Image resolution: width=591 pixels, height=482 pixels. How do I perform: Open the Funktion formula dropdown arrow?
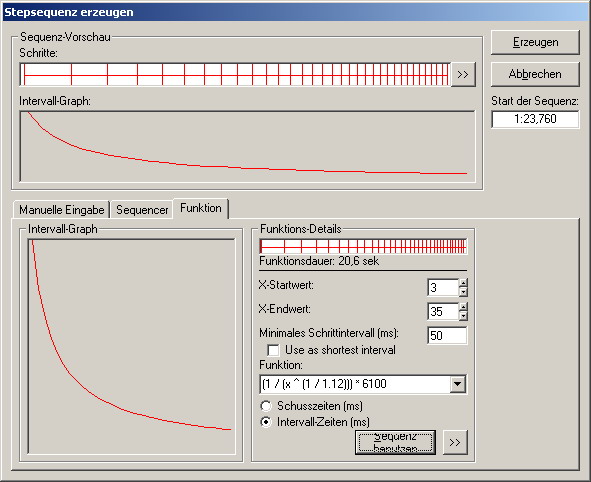458,384
